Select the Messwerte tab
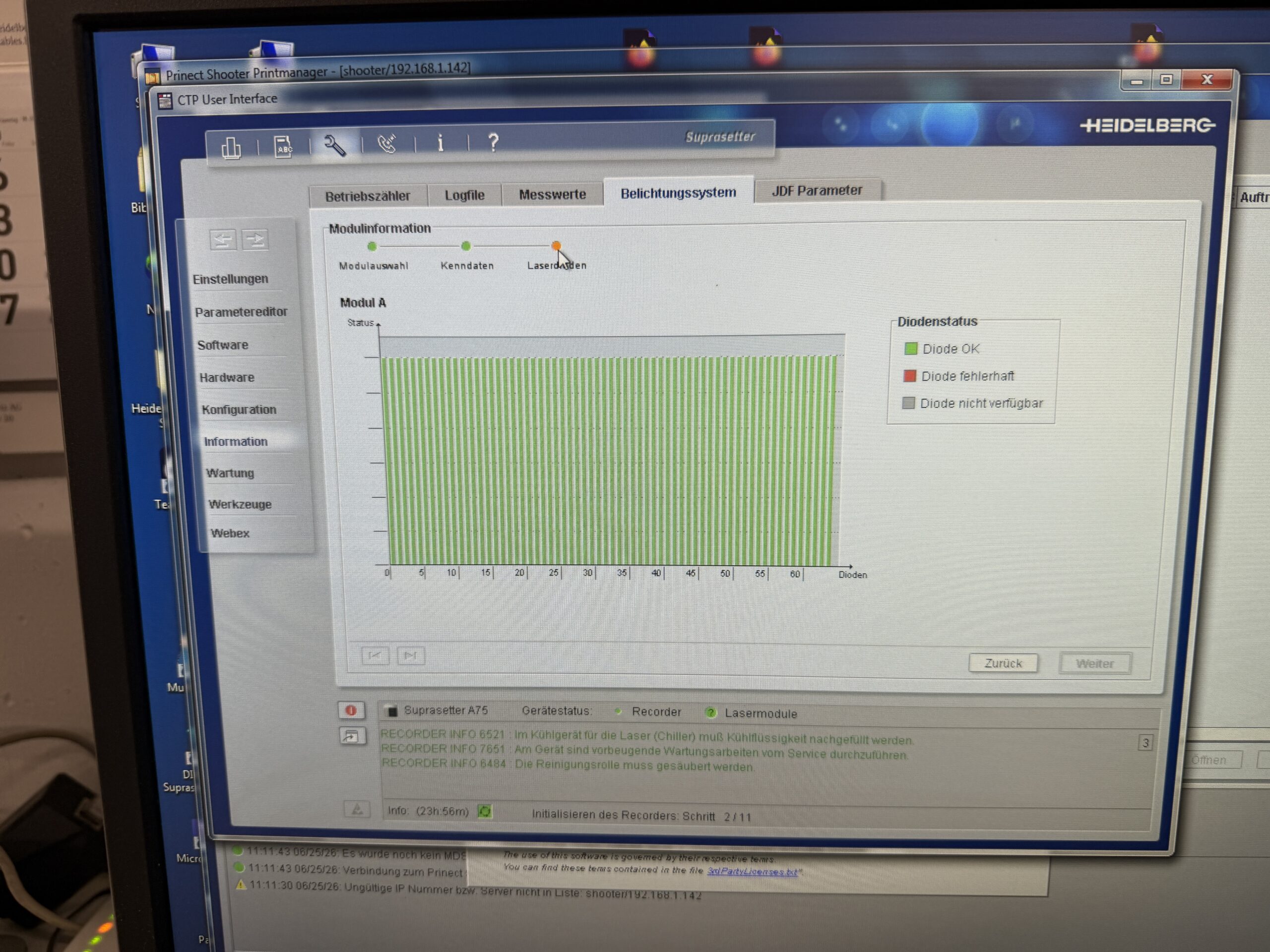The image size is (1270, 952). point(552,194)
